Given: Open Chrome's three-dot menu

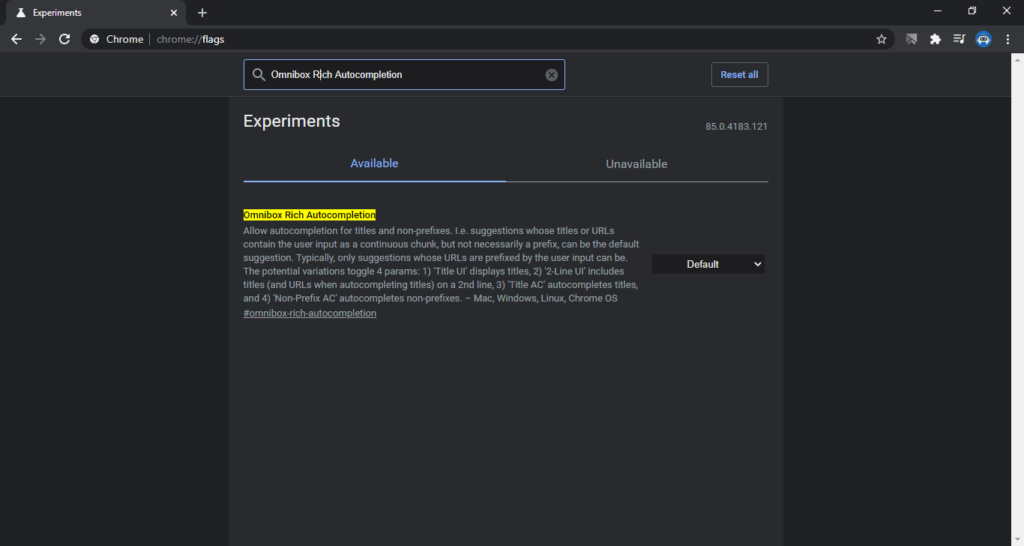Looking at the screenshot, I should (1008, 39).
